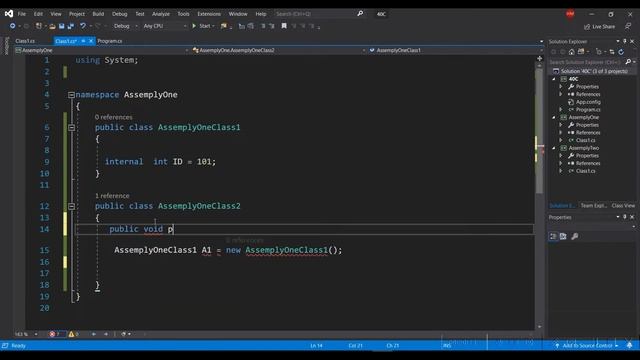Viewport: 640px width, 360px height.
Task: Open the Extensions menu
Action: tap(209, 14)
